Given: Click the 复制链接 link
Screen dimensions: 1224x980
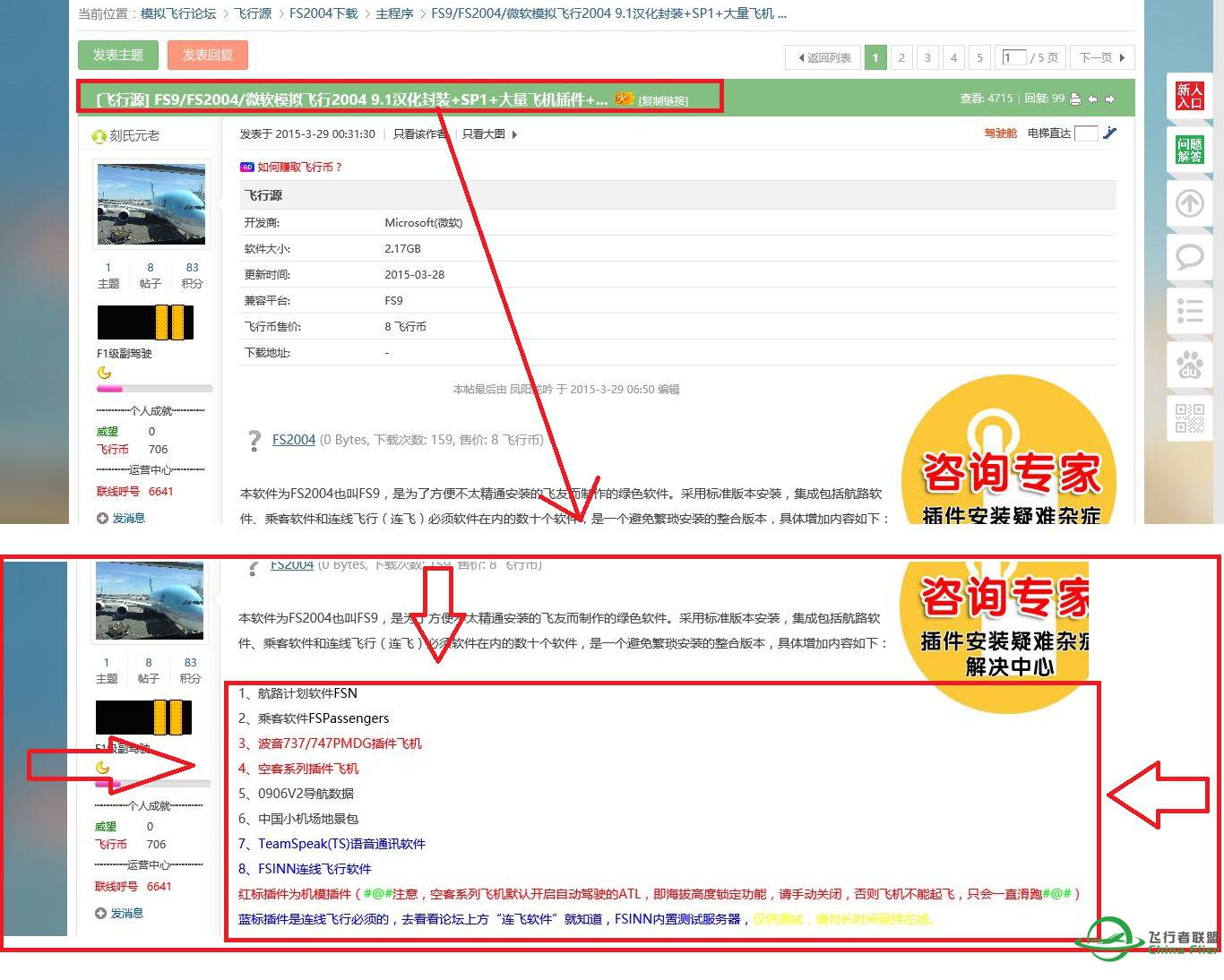Looking at the screenshot, I should (663, 100).
